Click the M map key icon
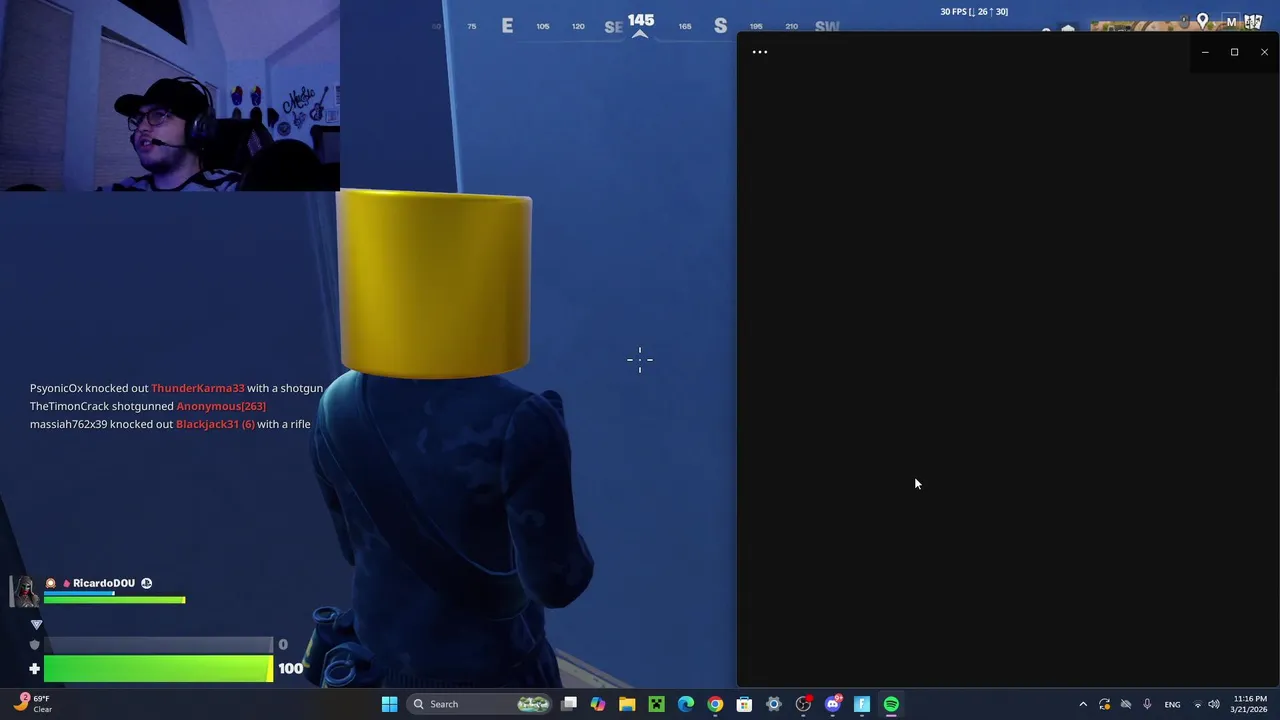This screenshot has width=1280, height=720. click(1231, 22)
